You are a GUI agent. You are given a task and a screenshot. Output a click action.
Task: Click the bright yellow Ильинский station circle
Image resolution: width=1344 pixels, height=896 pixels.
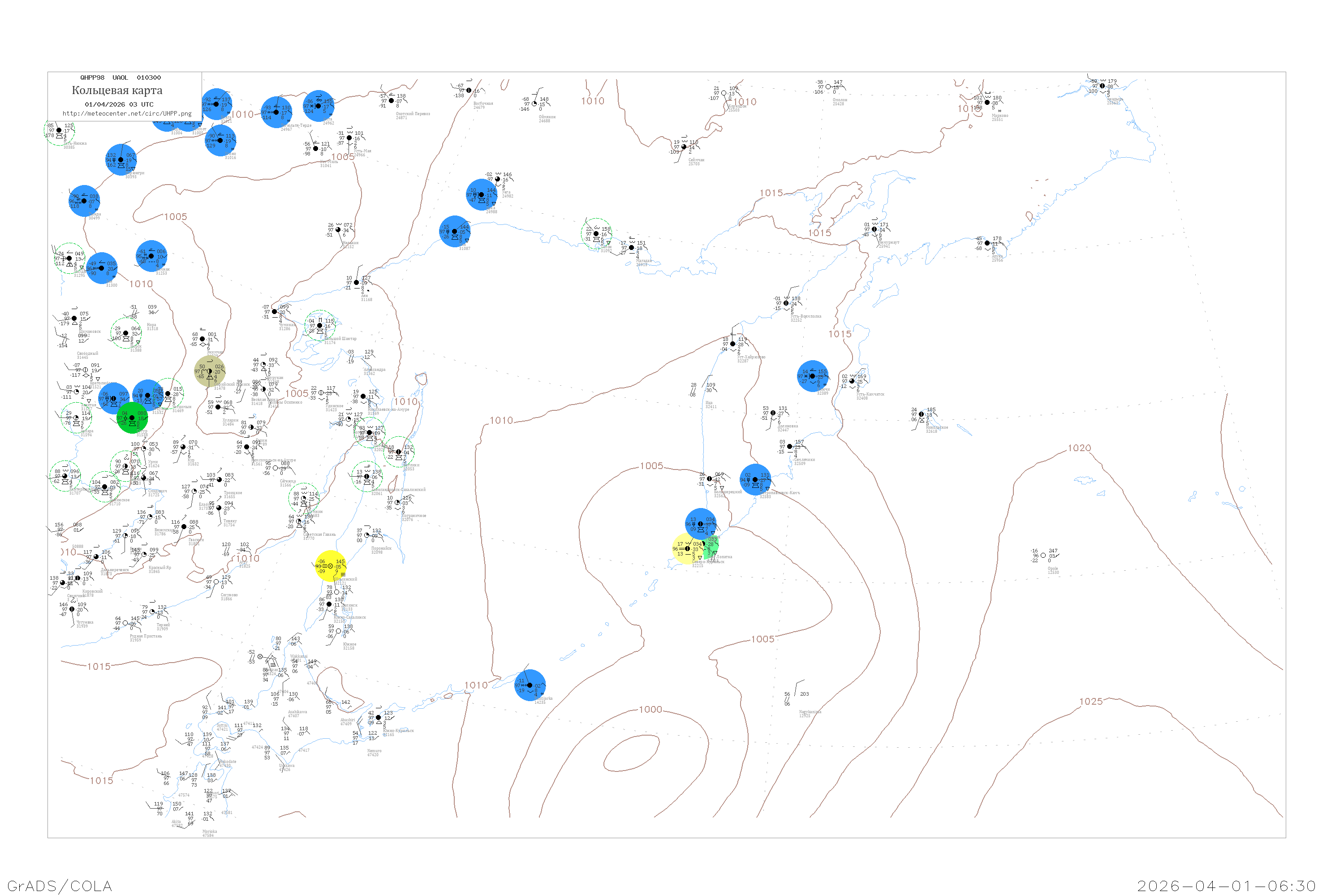click(330, 566)
